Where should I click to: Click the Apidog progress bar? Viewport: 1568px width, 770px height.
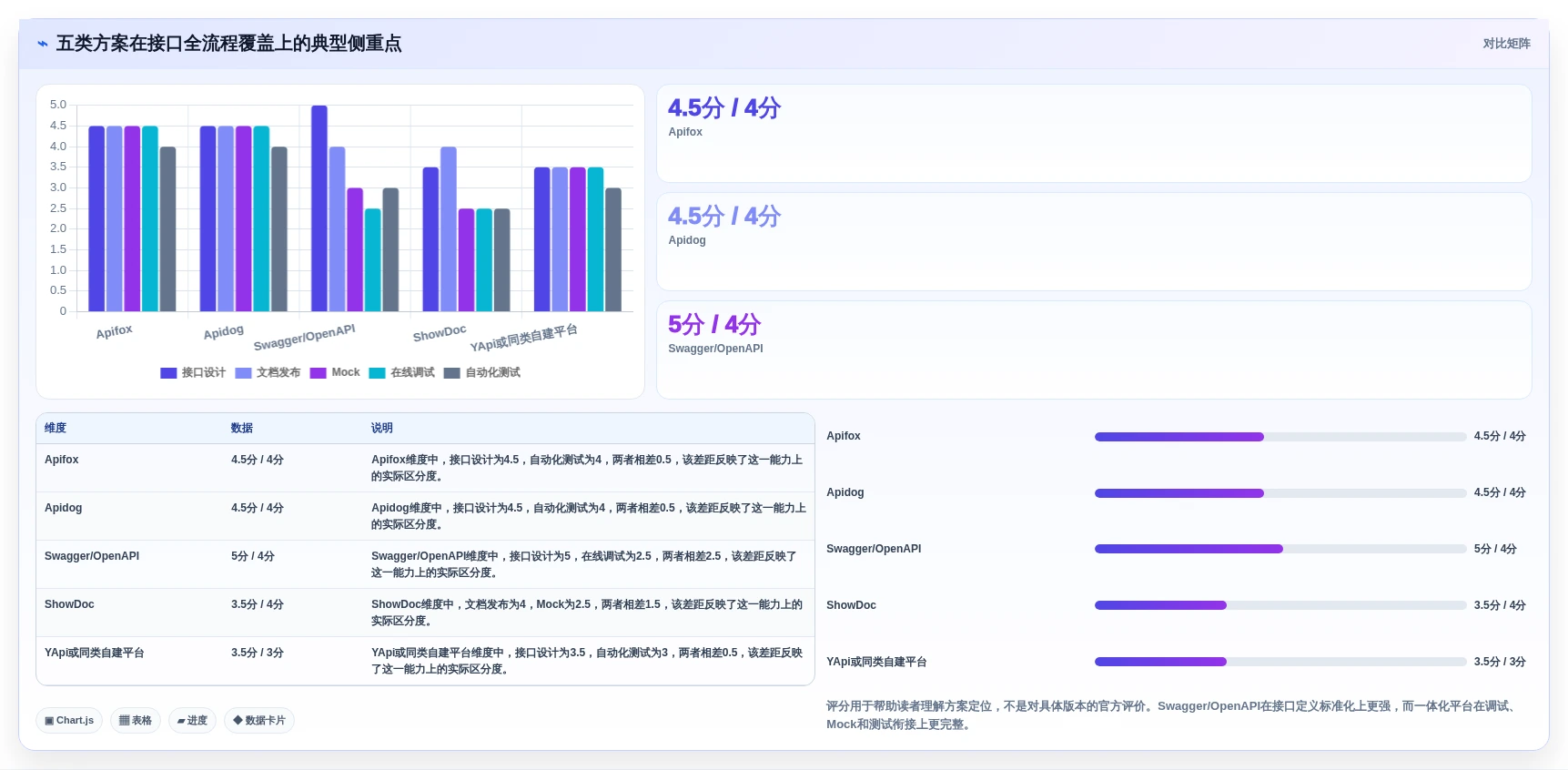[x=1280, y=493]
